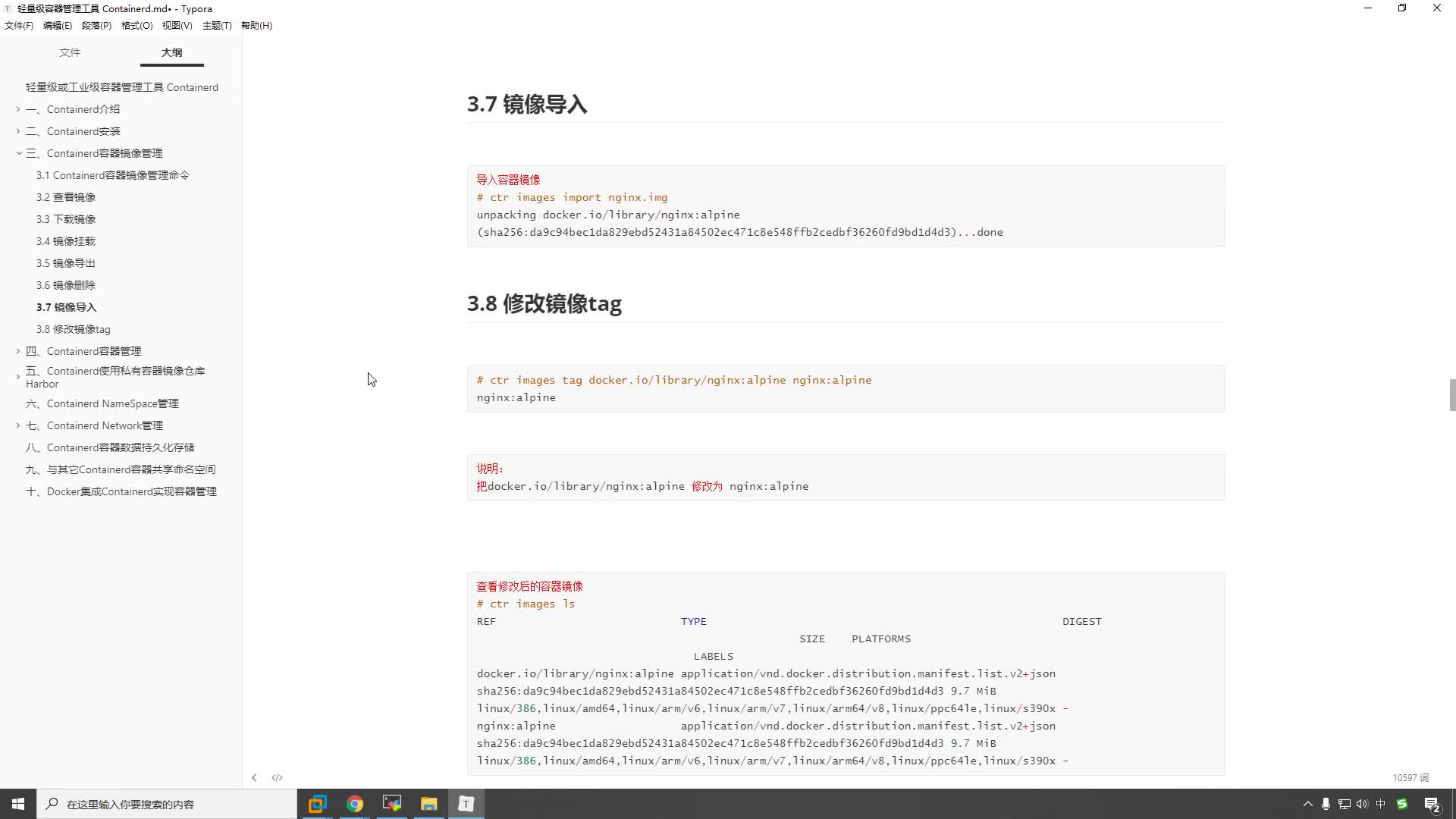1456x819 pixels.
Task: Click the ctr images import nginx.img line
Action: click(x=573, y=197)
